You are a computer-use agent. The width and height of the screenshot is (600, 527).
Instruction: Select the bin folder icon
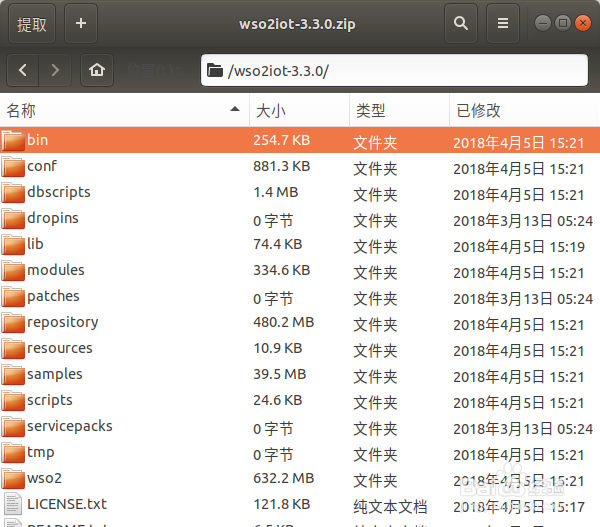(x=13, y=140)
